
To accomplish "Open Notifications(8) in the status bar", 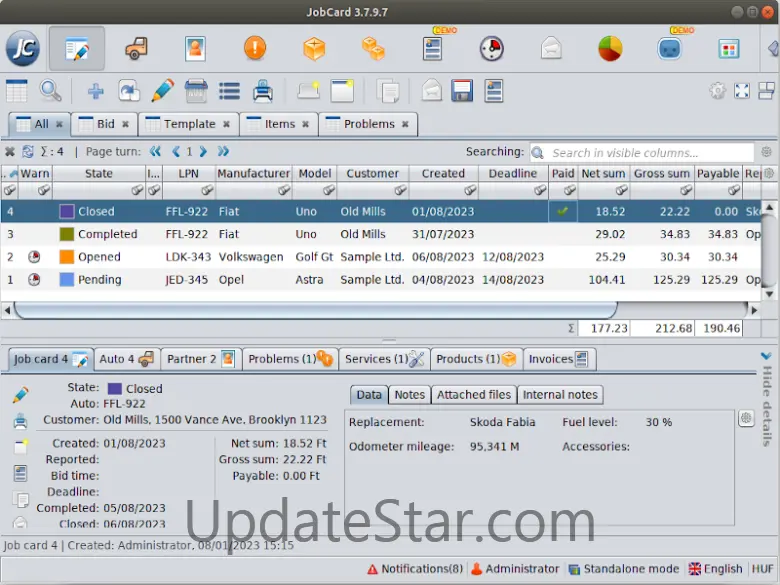I will pyautogui.click(x=415, y=569).
